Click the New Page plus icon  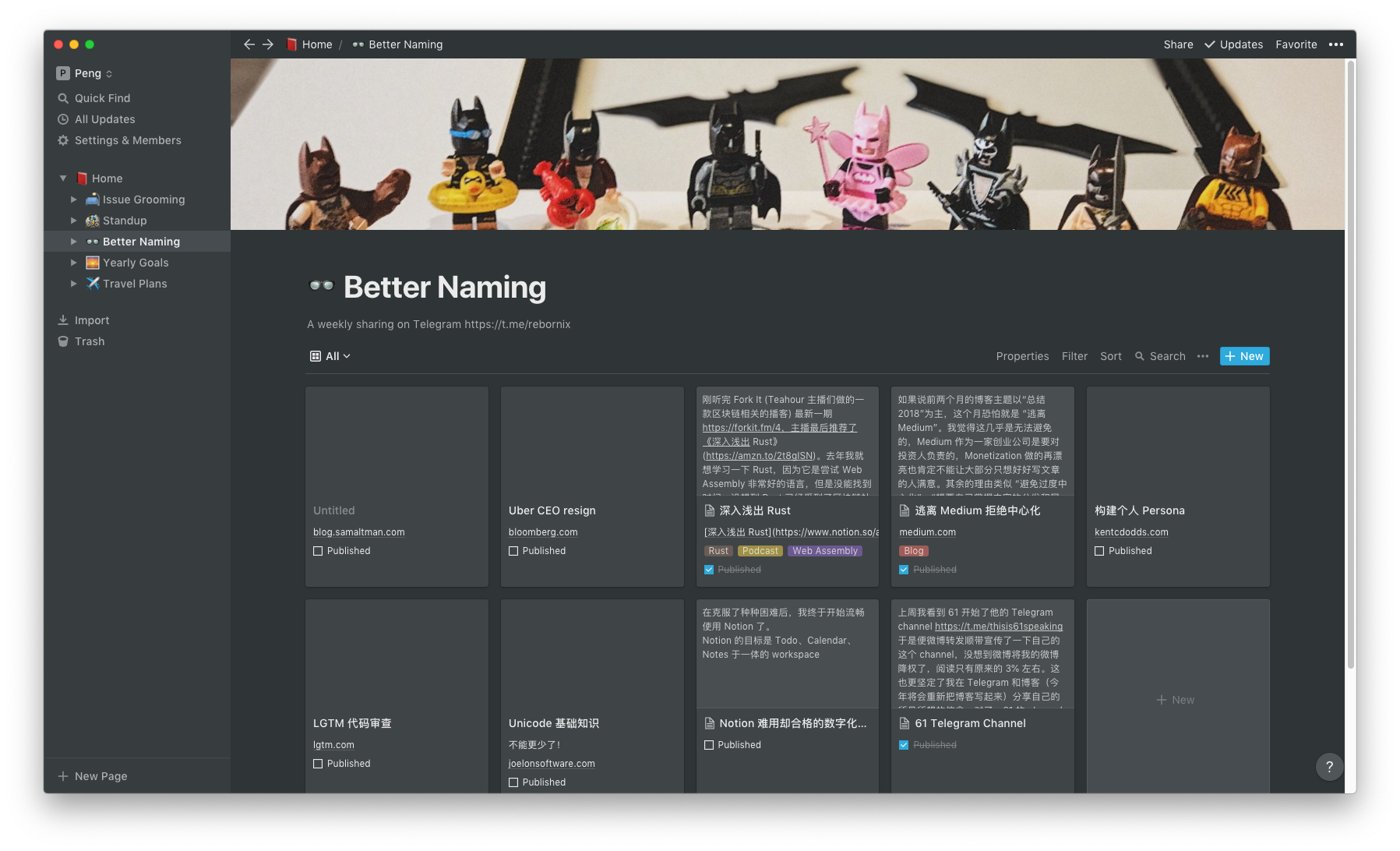(x=63, y=776)
